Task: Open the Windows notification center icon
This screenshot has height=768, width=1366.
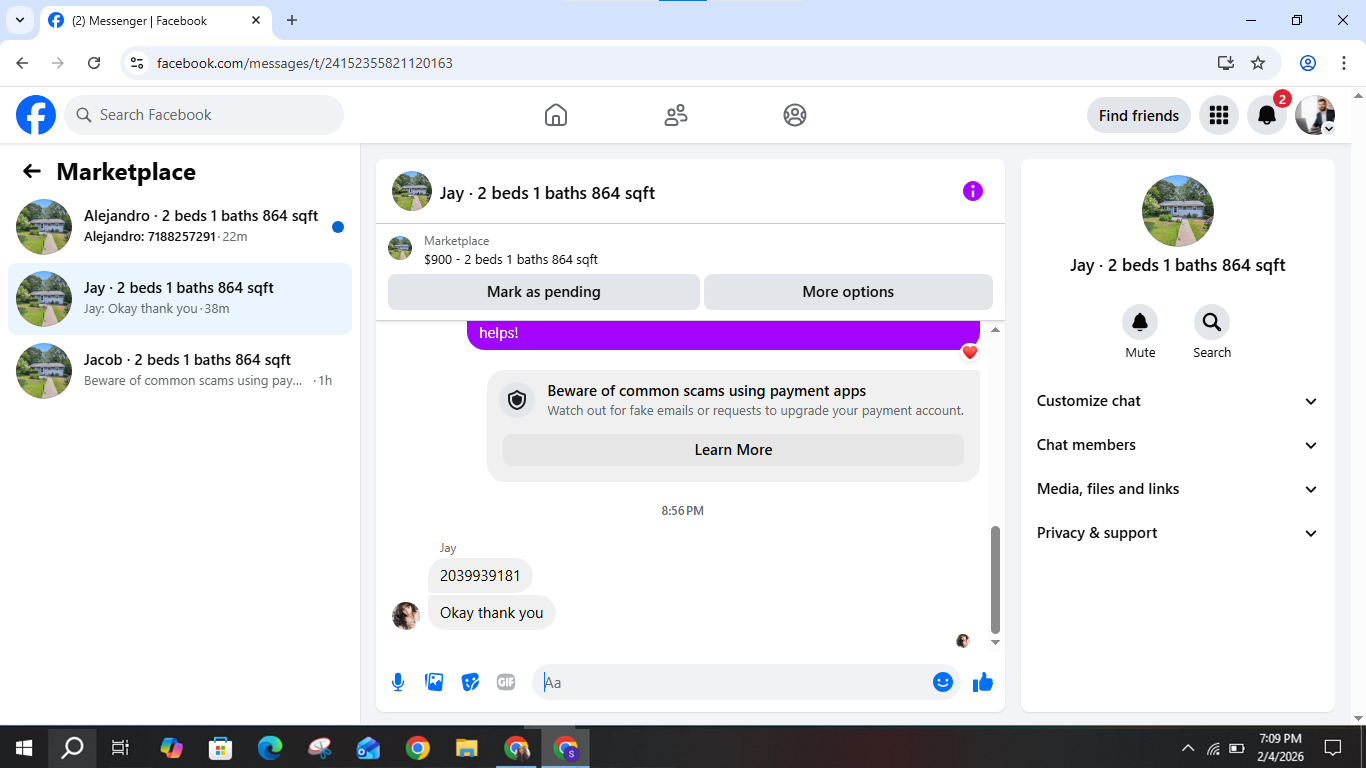Action: click(x=1332, y=747)
